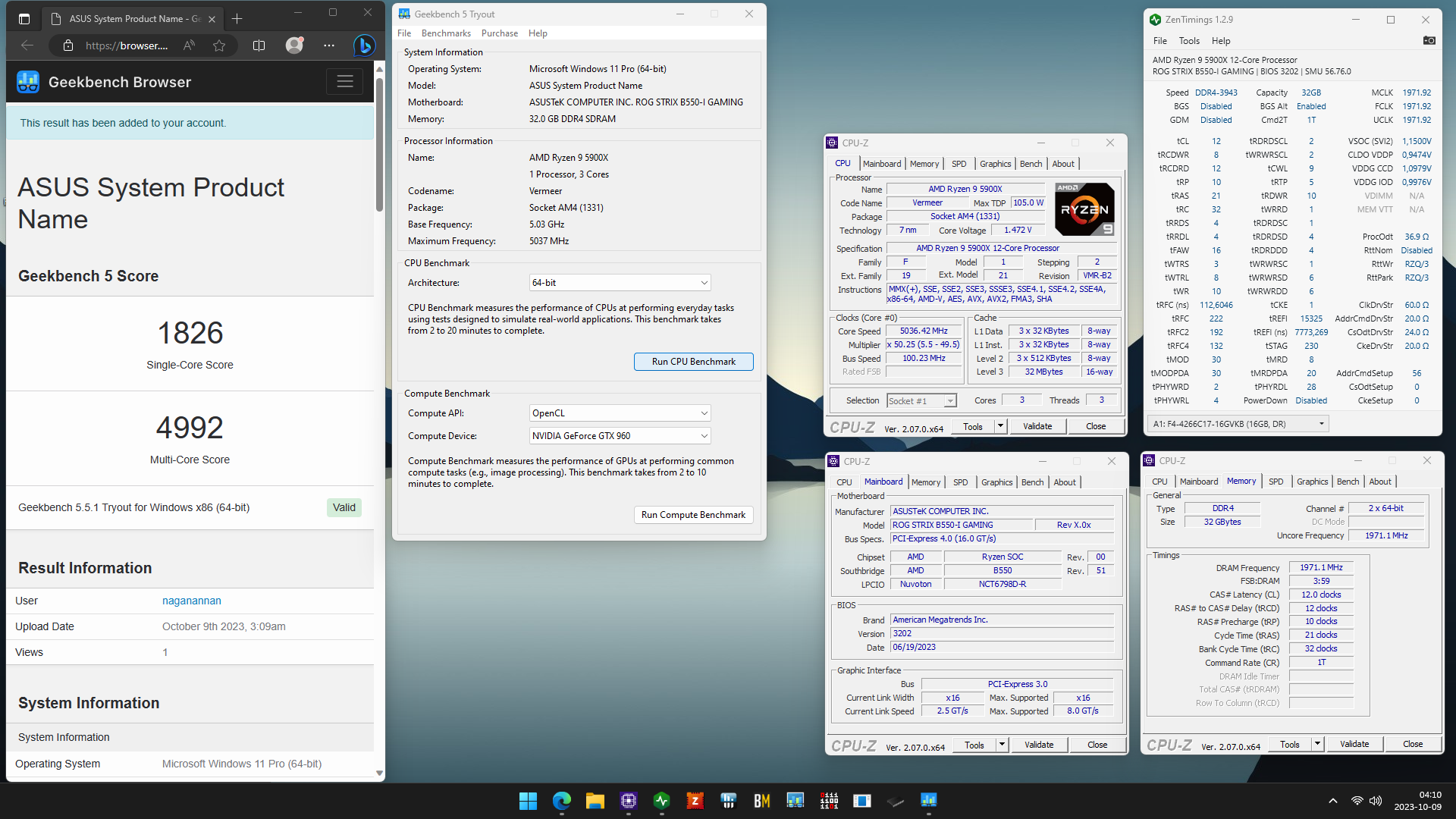Click the rightmost Geekbench taskbar icon
This screenshot has width=1456, height=819.
click(x=929, y=801)
